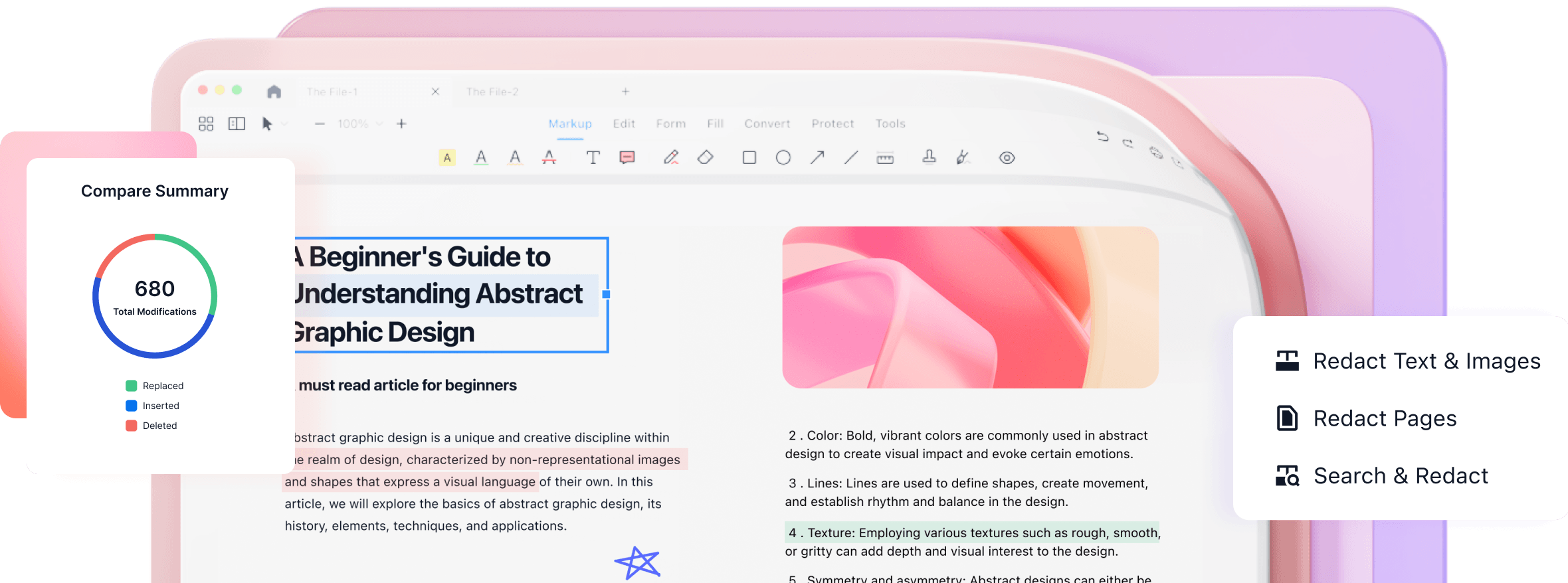
Task: Click the Compare Summary heading
Action: (x=155, y=191)
